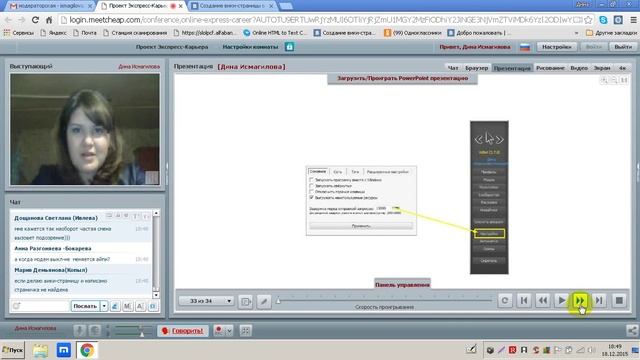Click the share icon at bottom right

(632, 331)
